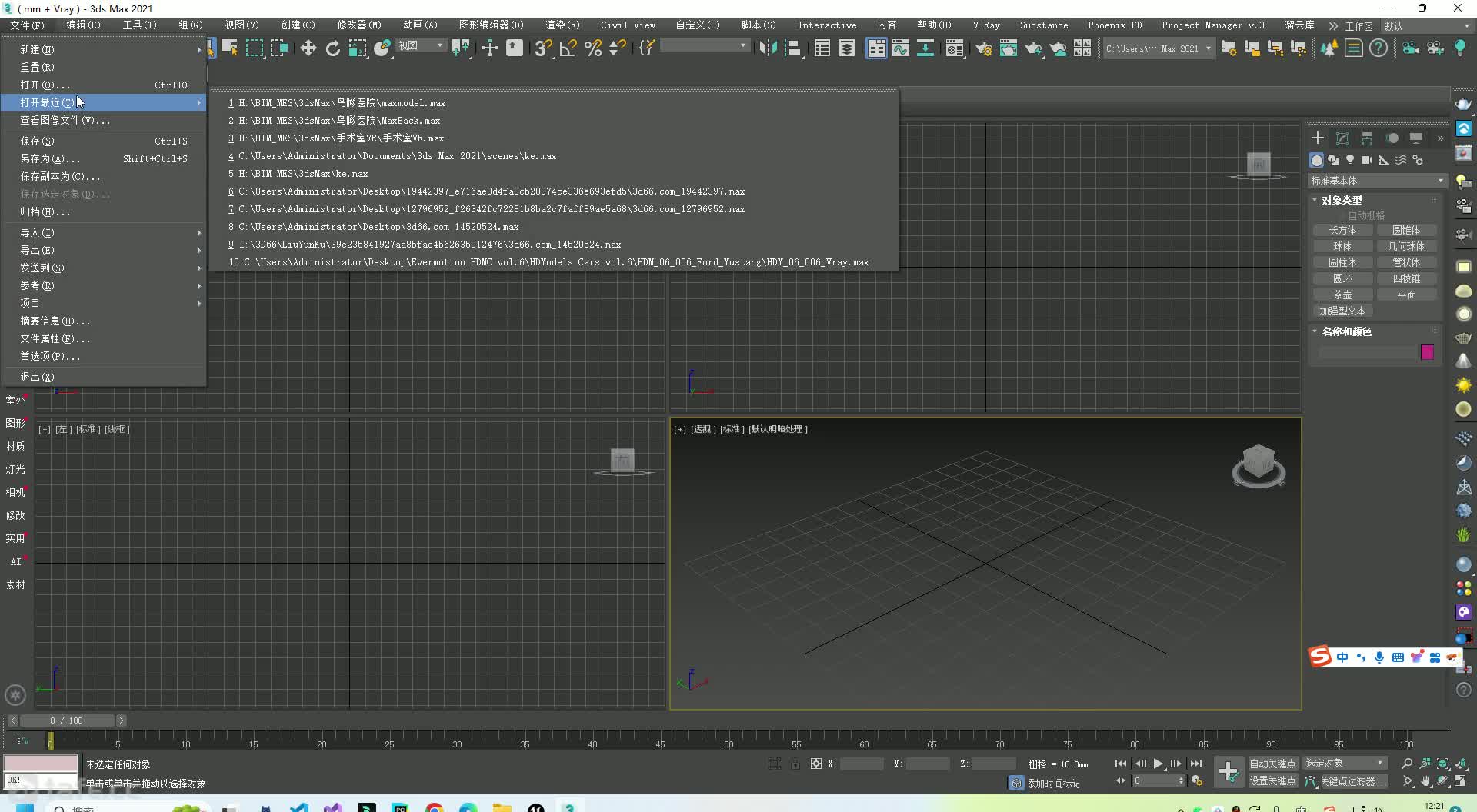The height and width of the screenshot is (812, 1477).
Task: Open recent file maxmodel.max
Action: (554, 103)
